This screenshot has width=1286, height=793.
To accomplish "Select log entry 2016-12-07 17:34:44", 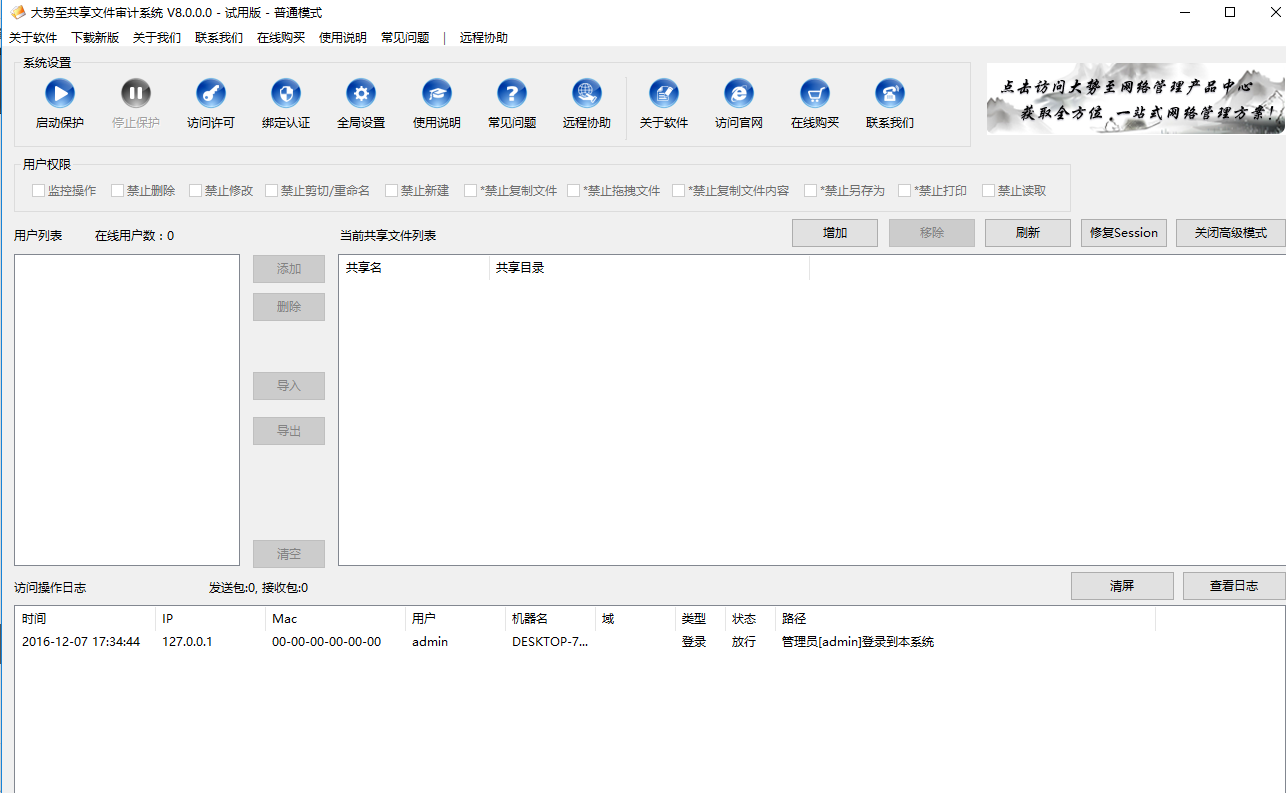I will click(x=81, y=642).
